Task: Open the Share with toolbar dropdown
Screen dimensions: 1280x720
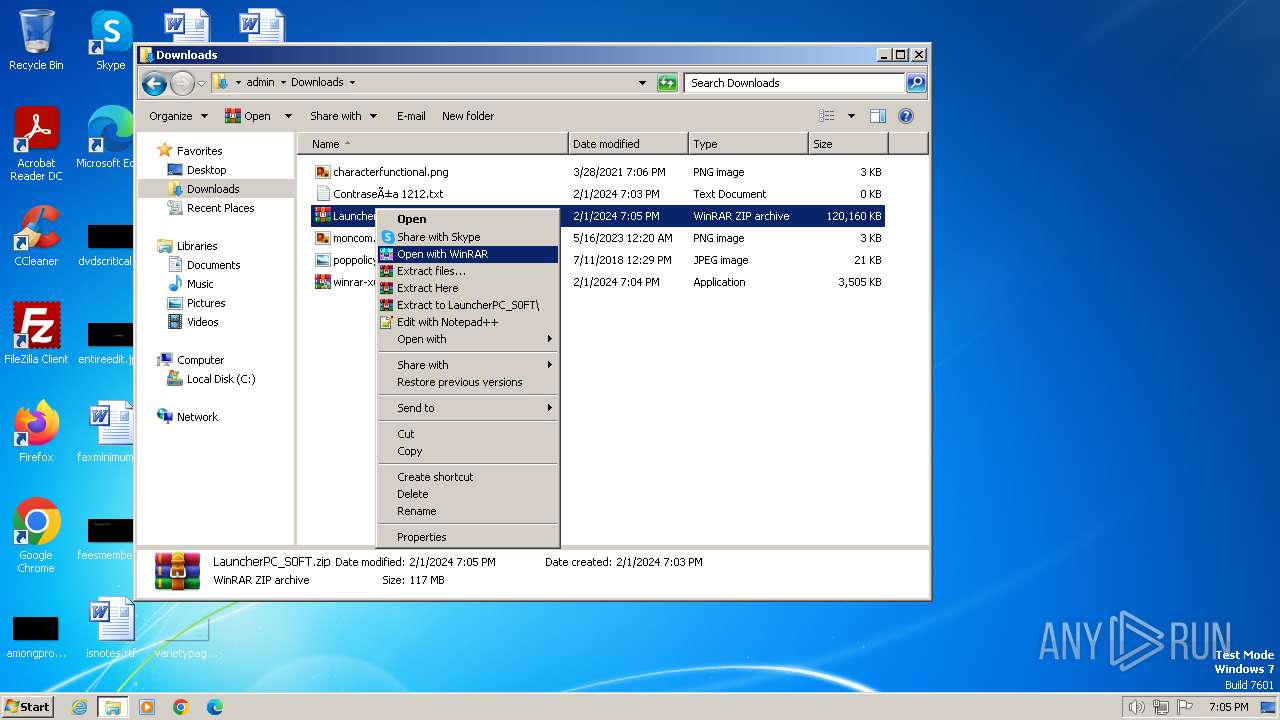Action: [343, 116]
